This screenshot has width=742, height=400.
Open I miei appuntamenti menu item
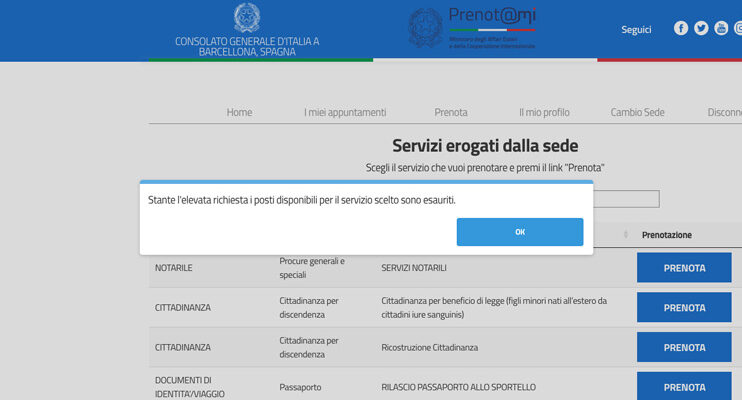[x=345, y=112]
